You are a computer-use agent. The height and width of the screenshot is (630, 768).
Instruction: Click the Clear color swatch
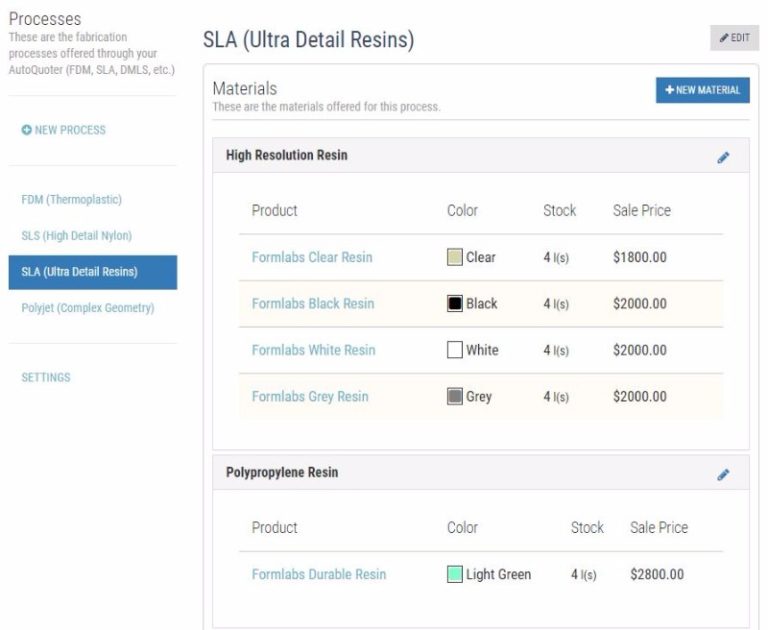click(455, 257)
